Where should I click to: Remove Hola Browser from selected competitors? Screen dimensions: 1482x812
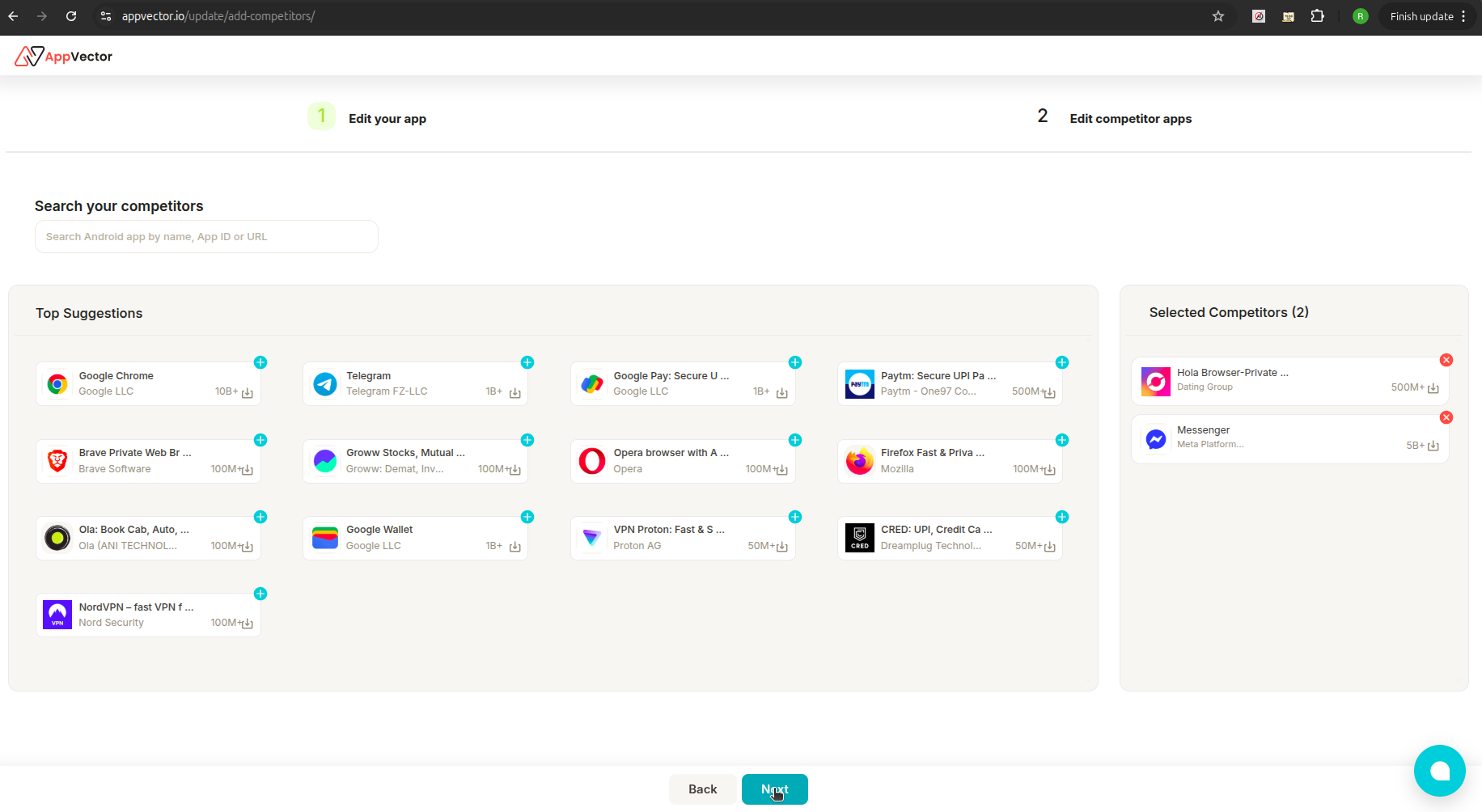1446,360
